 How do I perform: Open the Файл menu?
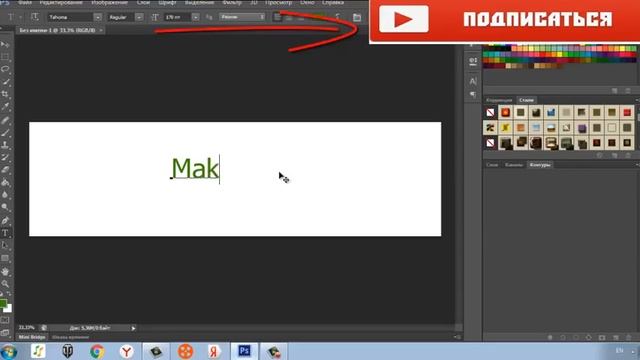point(25,2)
